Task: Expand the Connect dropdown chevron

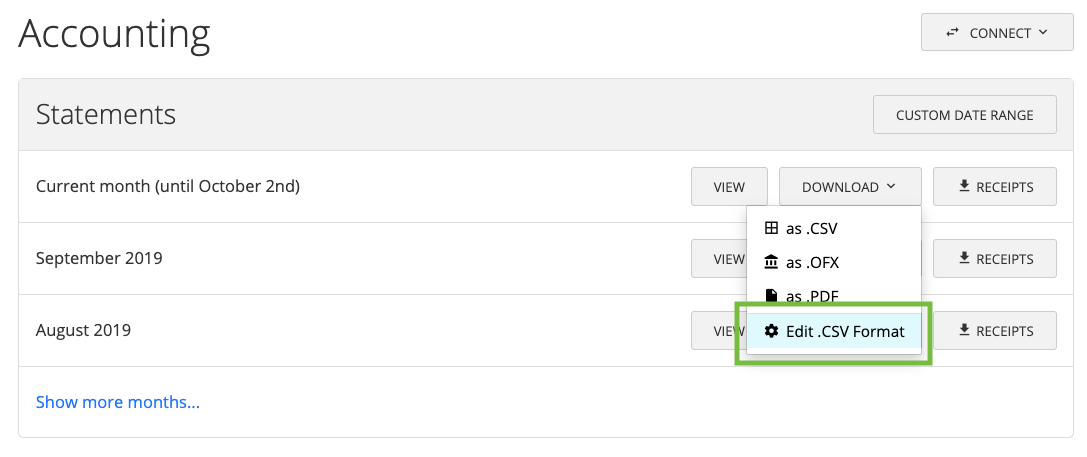Action: (x=1043, y=33)
